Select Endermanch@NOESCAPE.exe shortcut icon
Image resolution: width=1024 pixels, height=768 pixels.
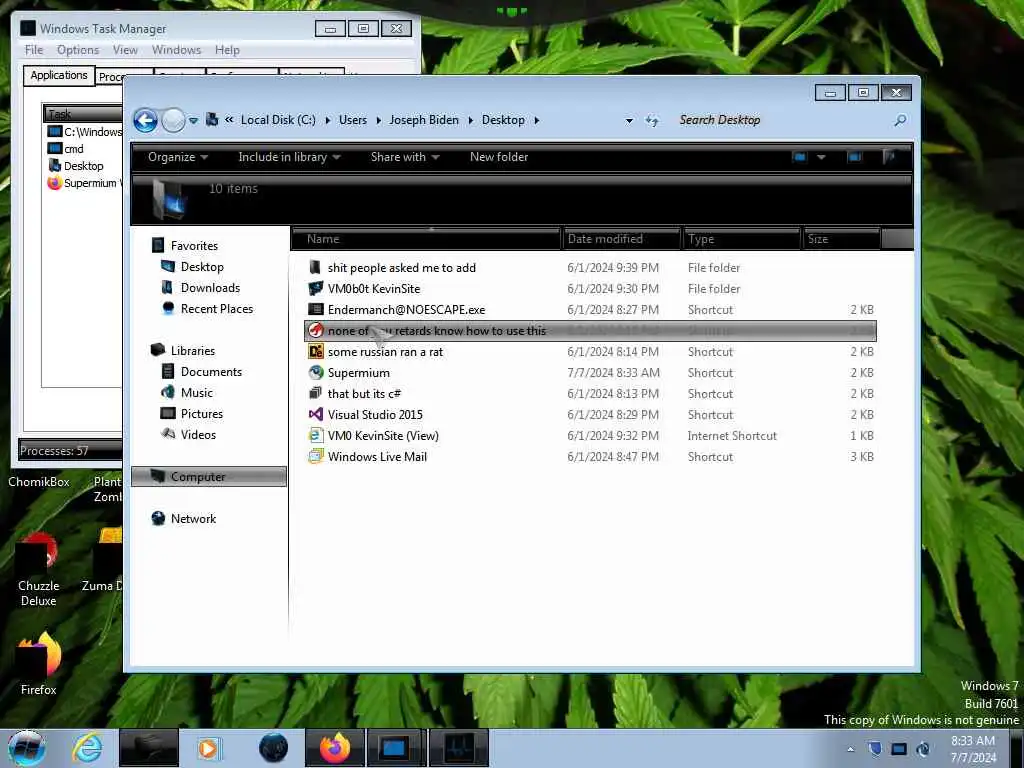(316, 310)
